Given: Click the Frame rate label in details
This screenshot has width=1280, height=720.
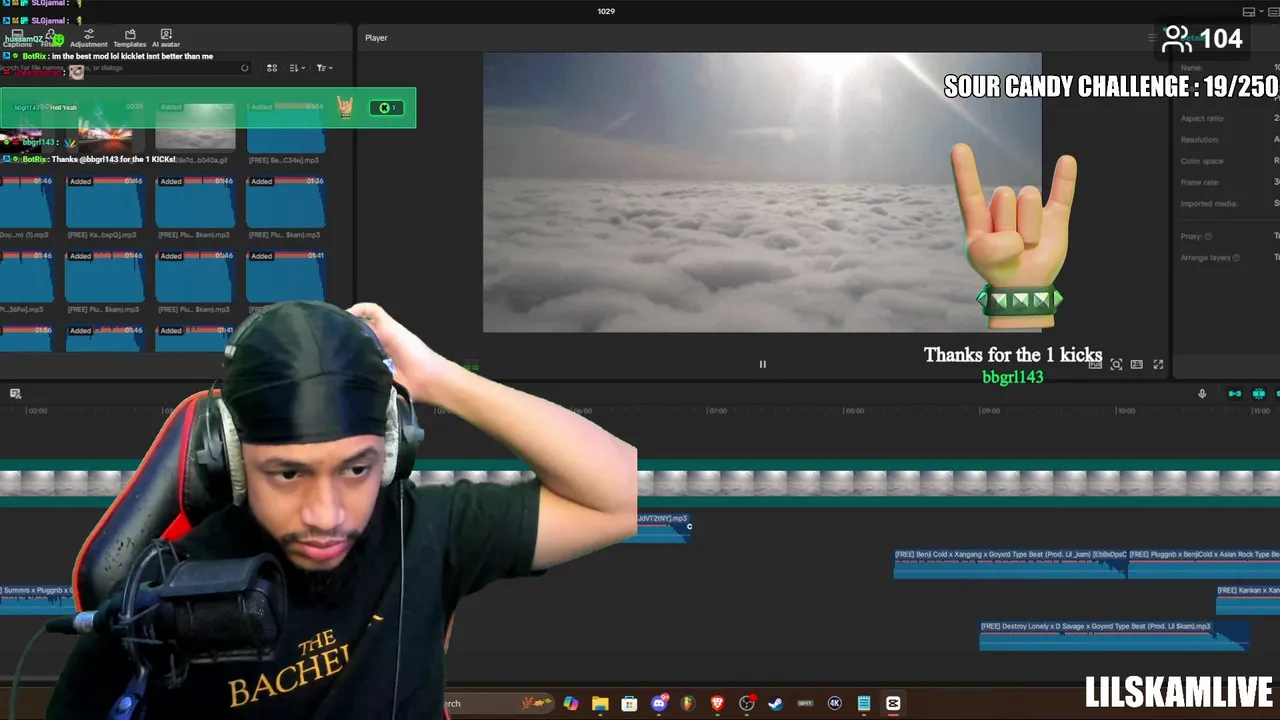Looking at the screenshot, I should point(1200,182).
